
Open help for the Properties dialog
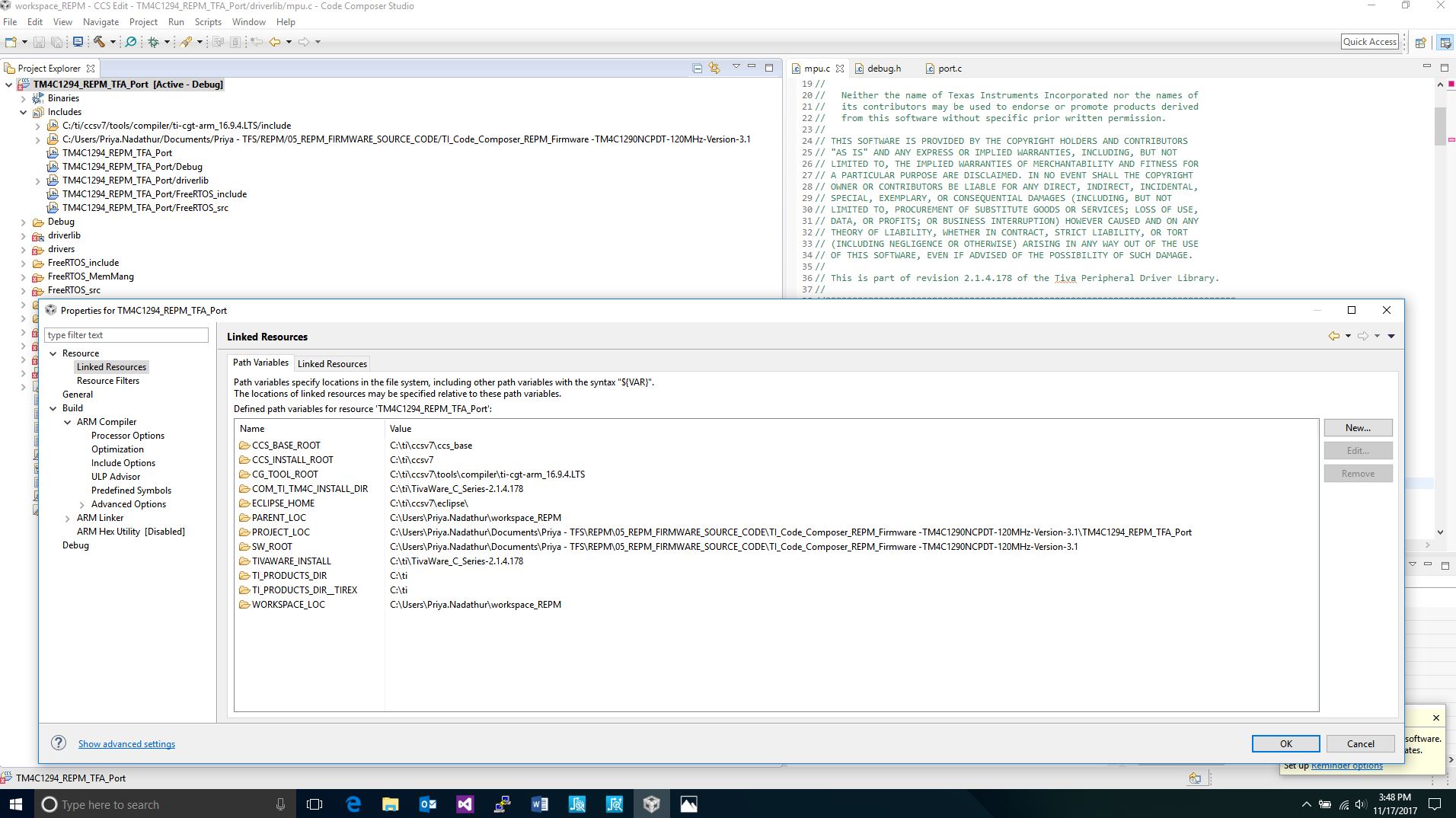pyautogui.click(x=59, y=743)
